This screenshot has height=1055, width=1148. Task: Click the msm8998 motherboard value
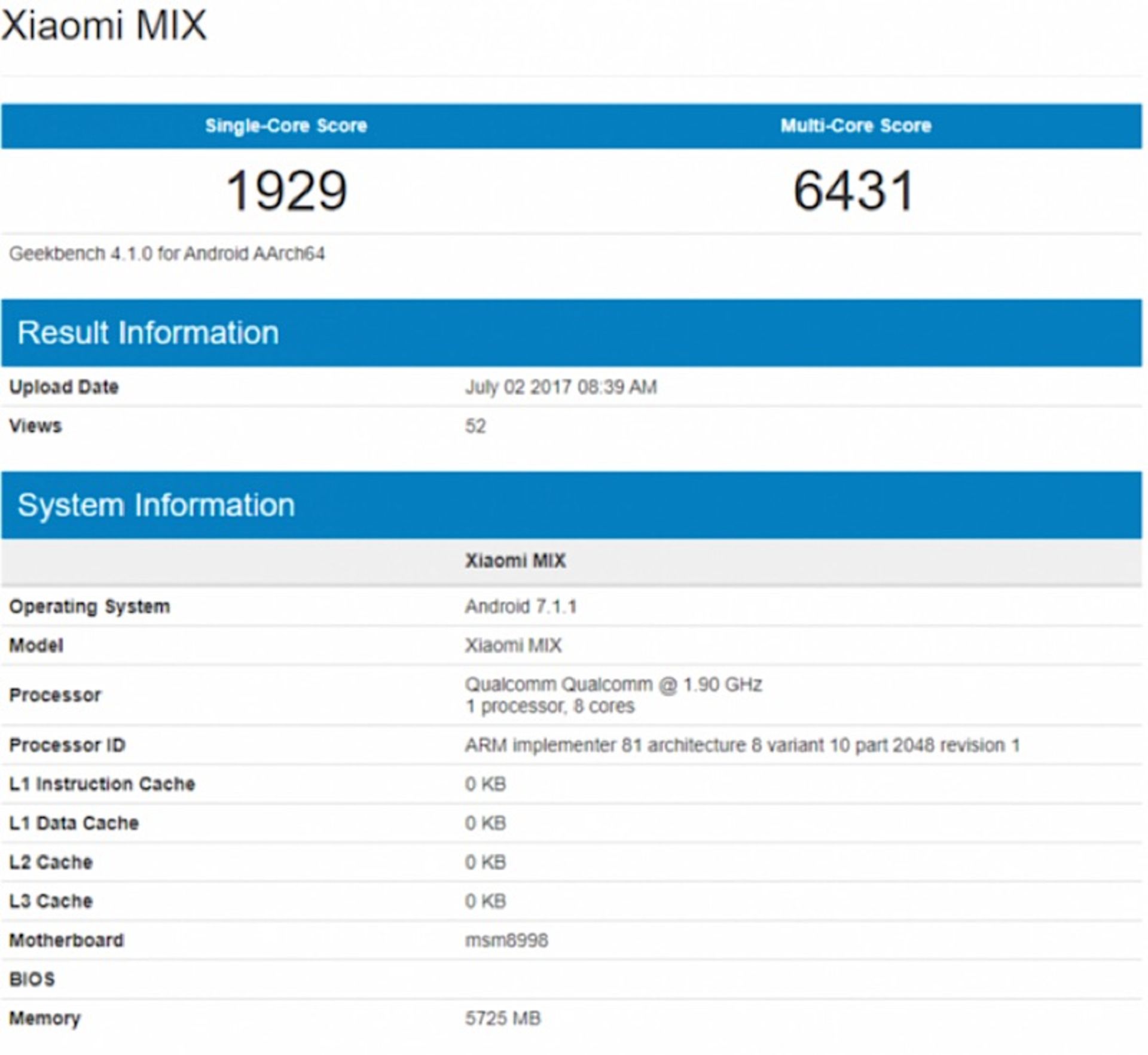click(506, 940)
